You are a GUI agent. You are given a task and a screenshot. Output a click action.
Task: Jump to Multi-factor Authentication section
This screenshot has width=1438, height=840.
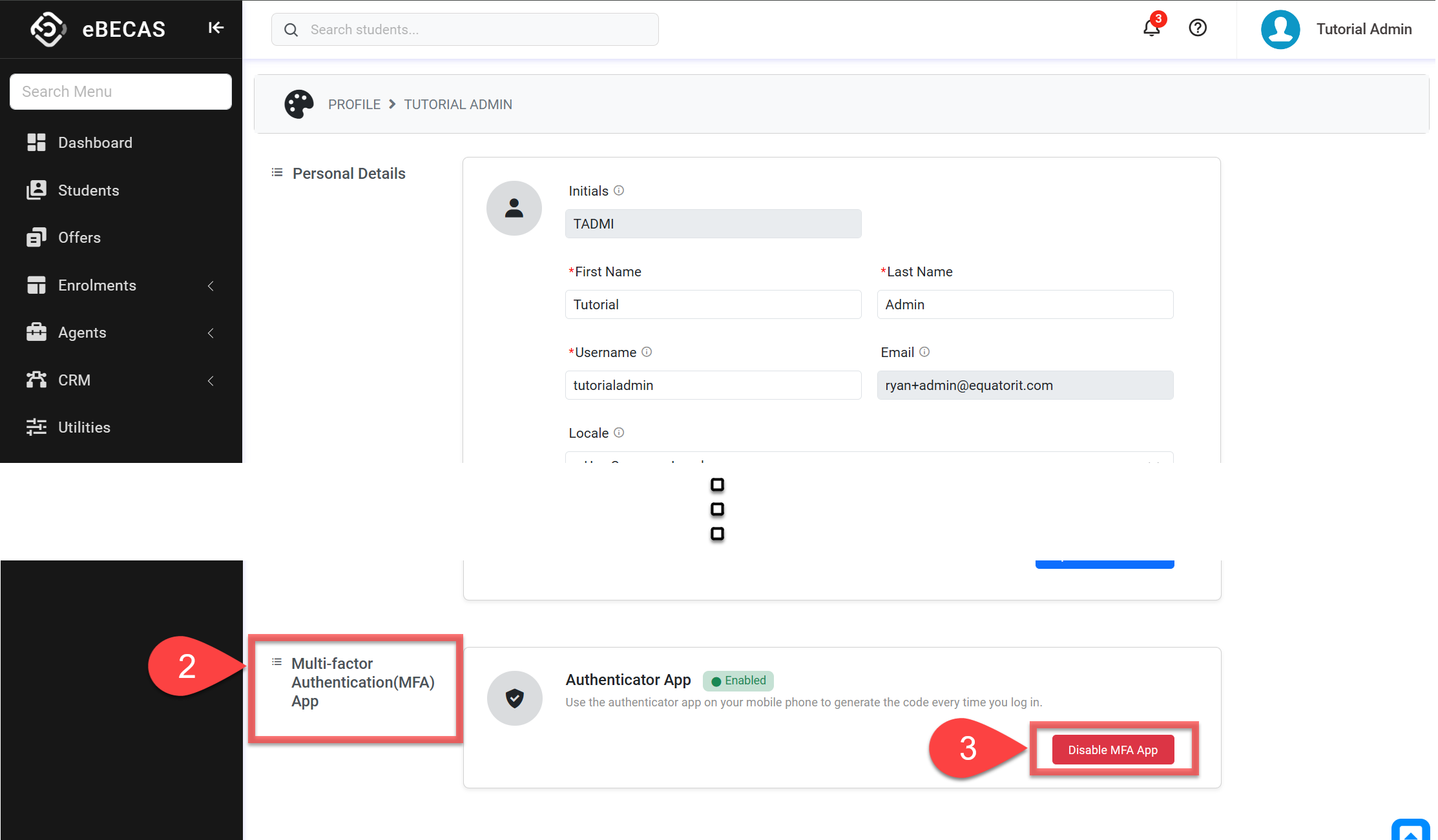362,682
